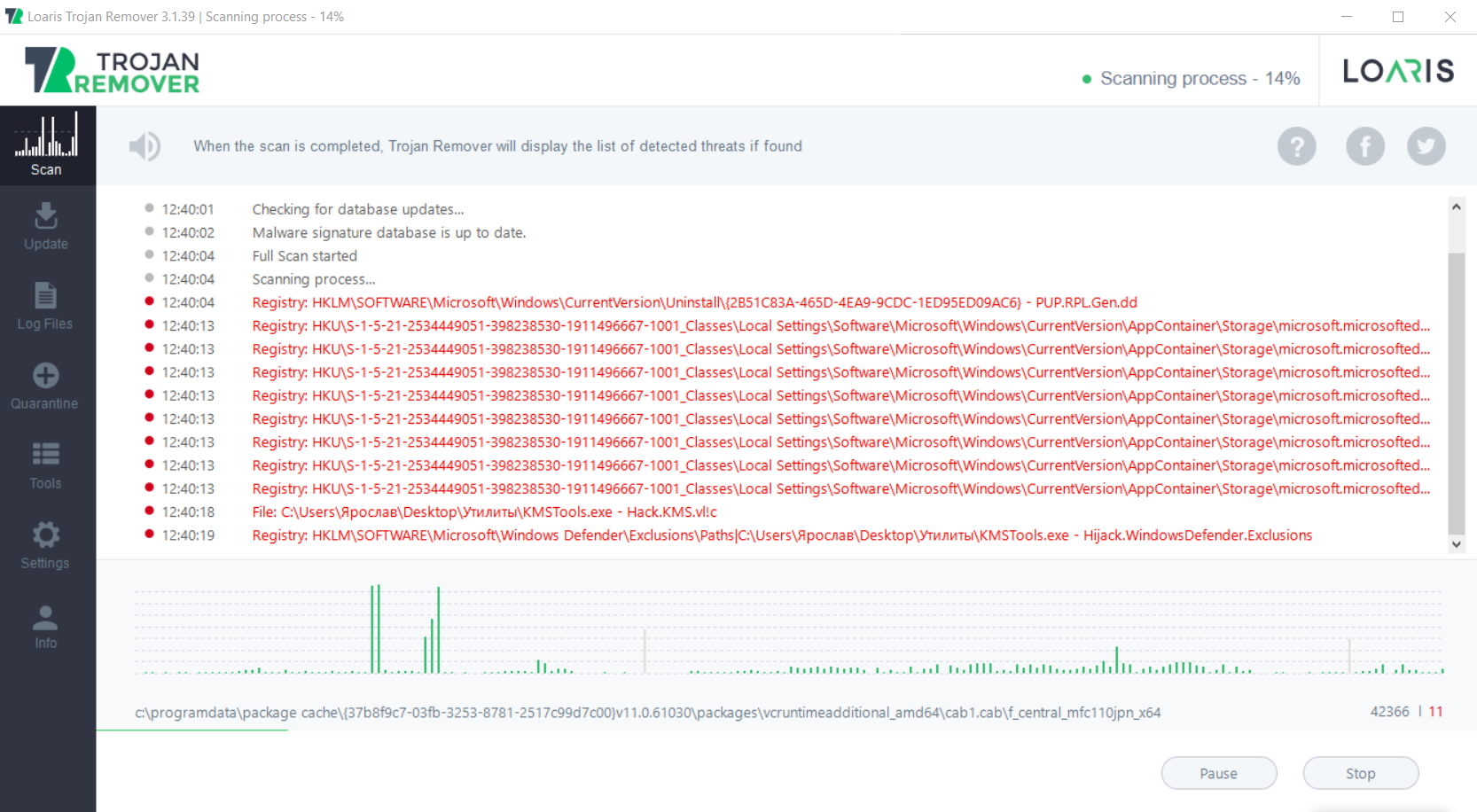The height and width of the screenshot is (812, 1477).
Task: Click the 'Scanning process - 14%' status
Action: [1200, 78]
